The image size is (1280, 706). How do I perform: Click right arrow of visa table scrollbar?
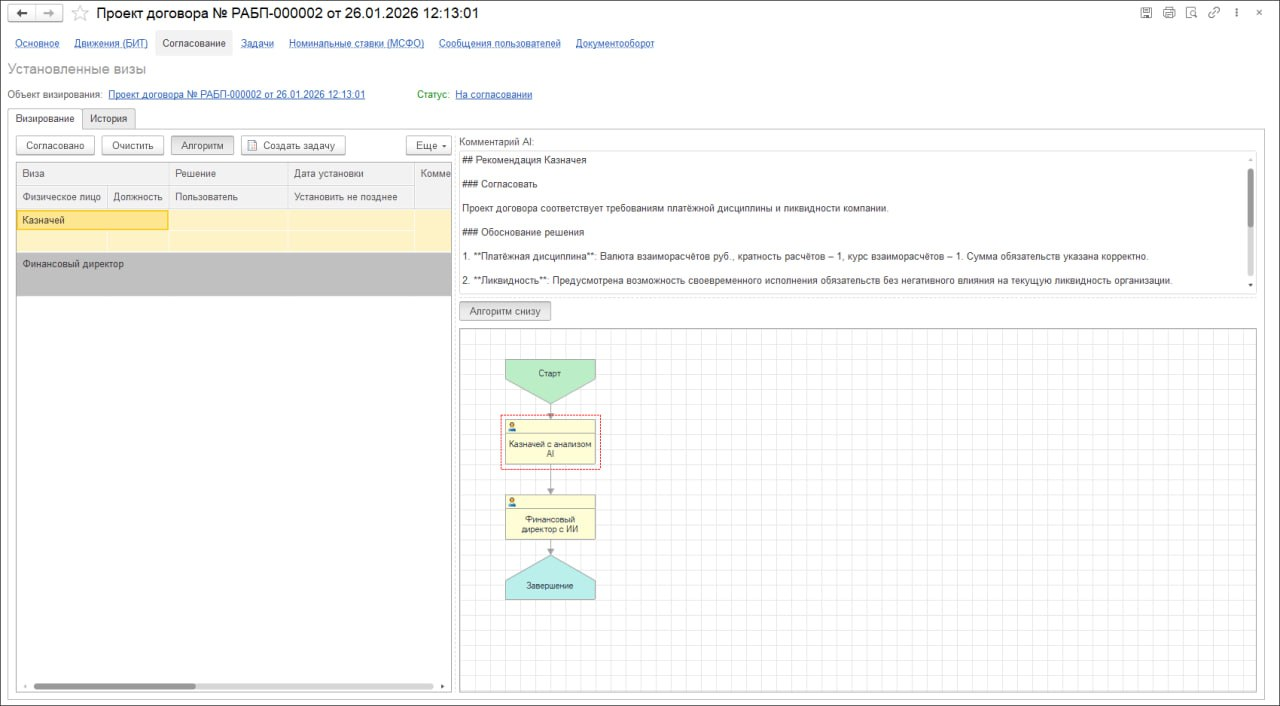(442, 686)
